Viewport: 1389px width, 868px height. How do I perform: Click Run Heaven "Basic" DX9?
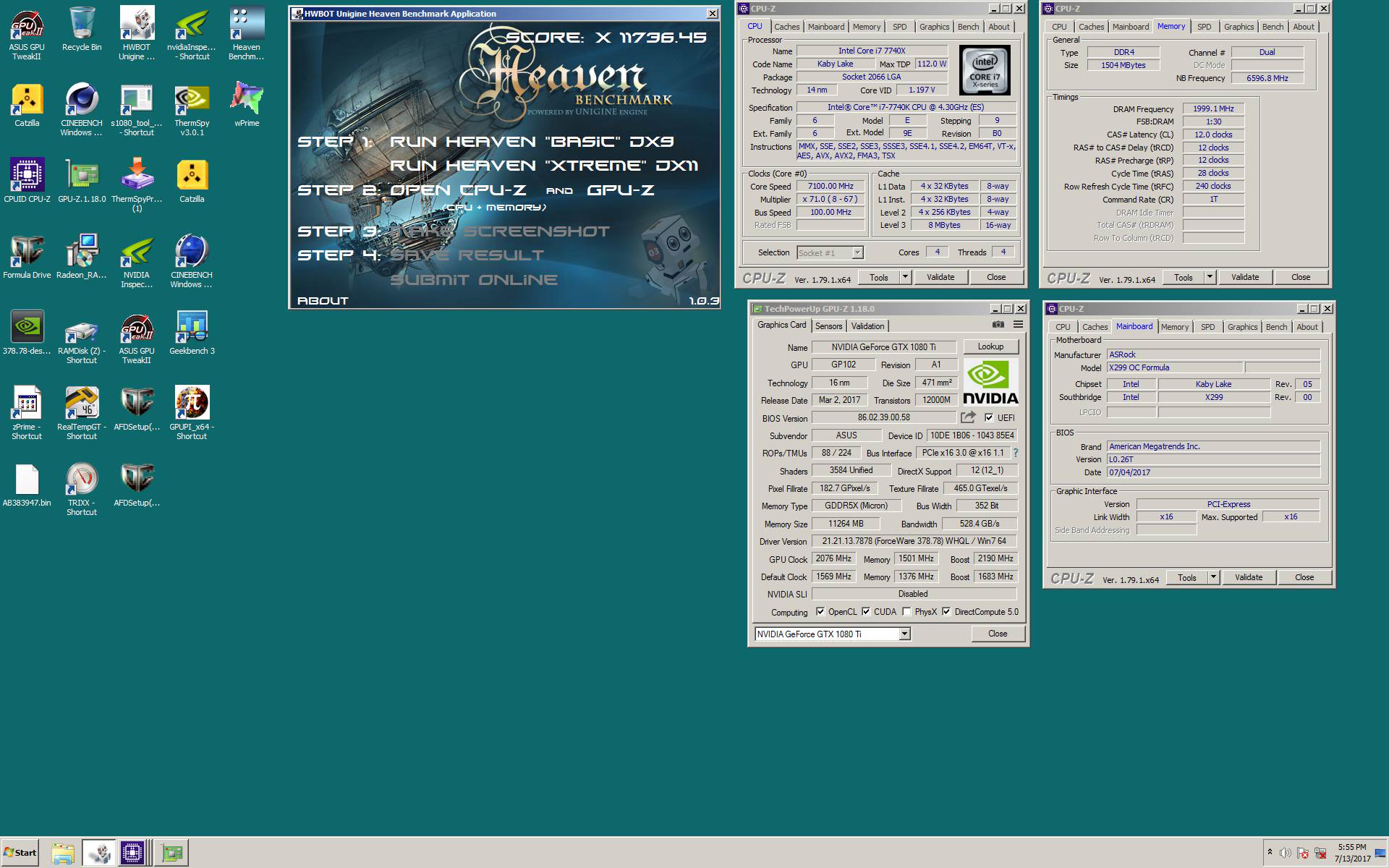pos(532,141)
